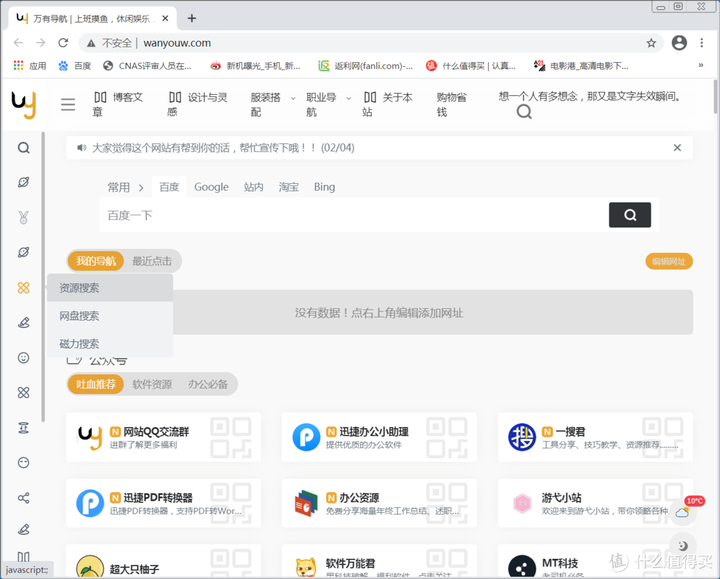
Task: Click the sidebar vertical scrollbar
Action: click(x=43, y=277)
